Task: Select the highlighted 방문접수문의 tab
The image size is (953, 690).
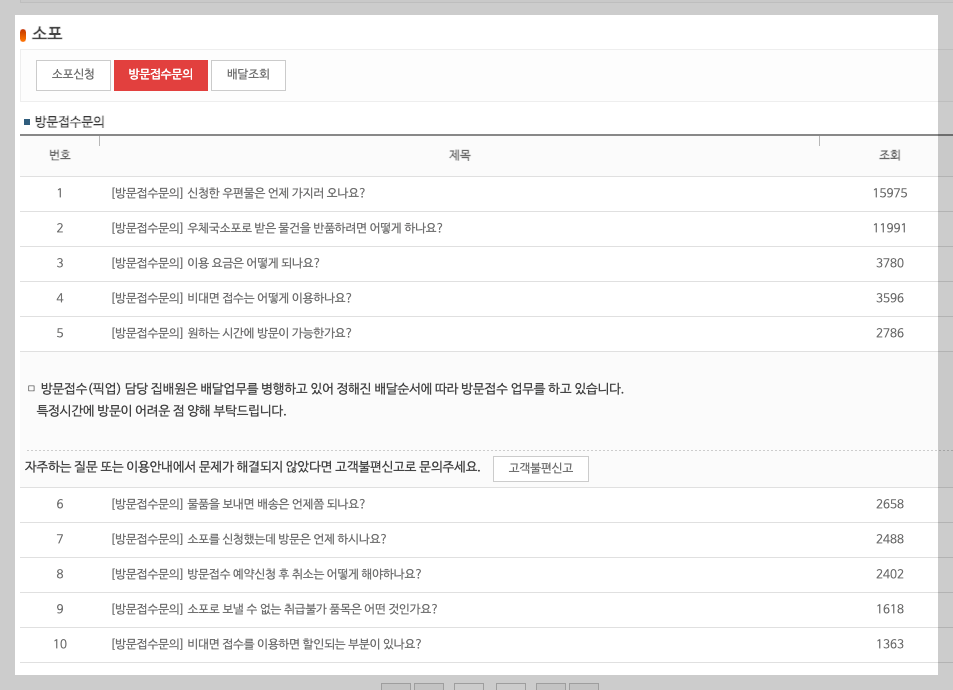Action: pyautogui.click(x=160, y=75)
